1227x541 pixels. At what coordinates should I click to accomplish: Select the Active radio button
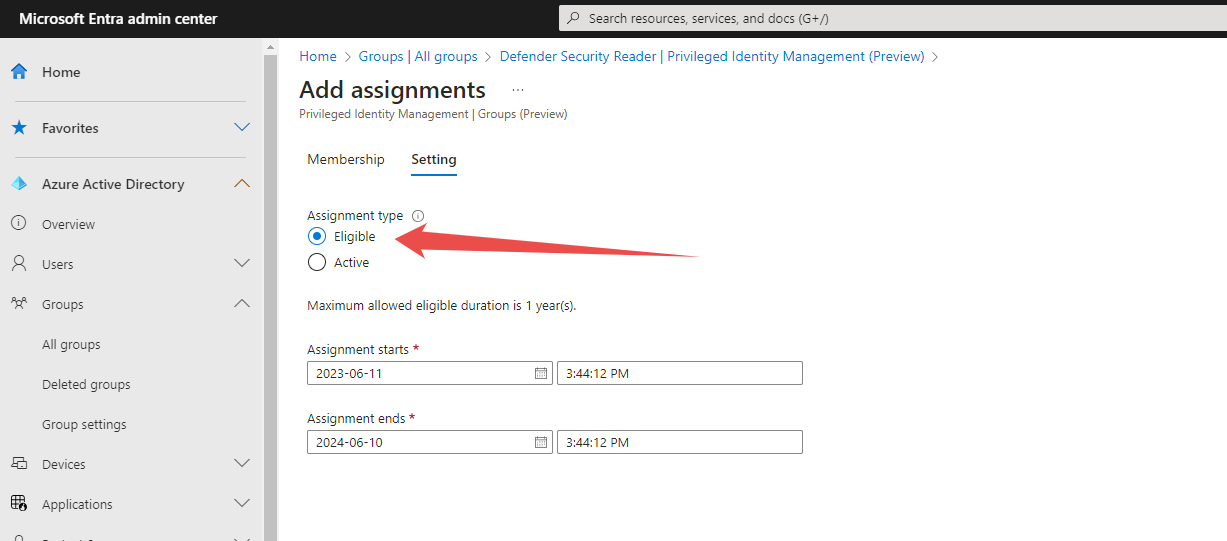pos(317,262)
